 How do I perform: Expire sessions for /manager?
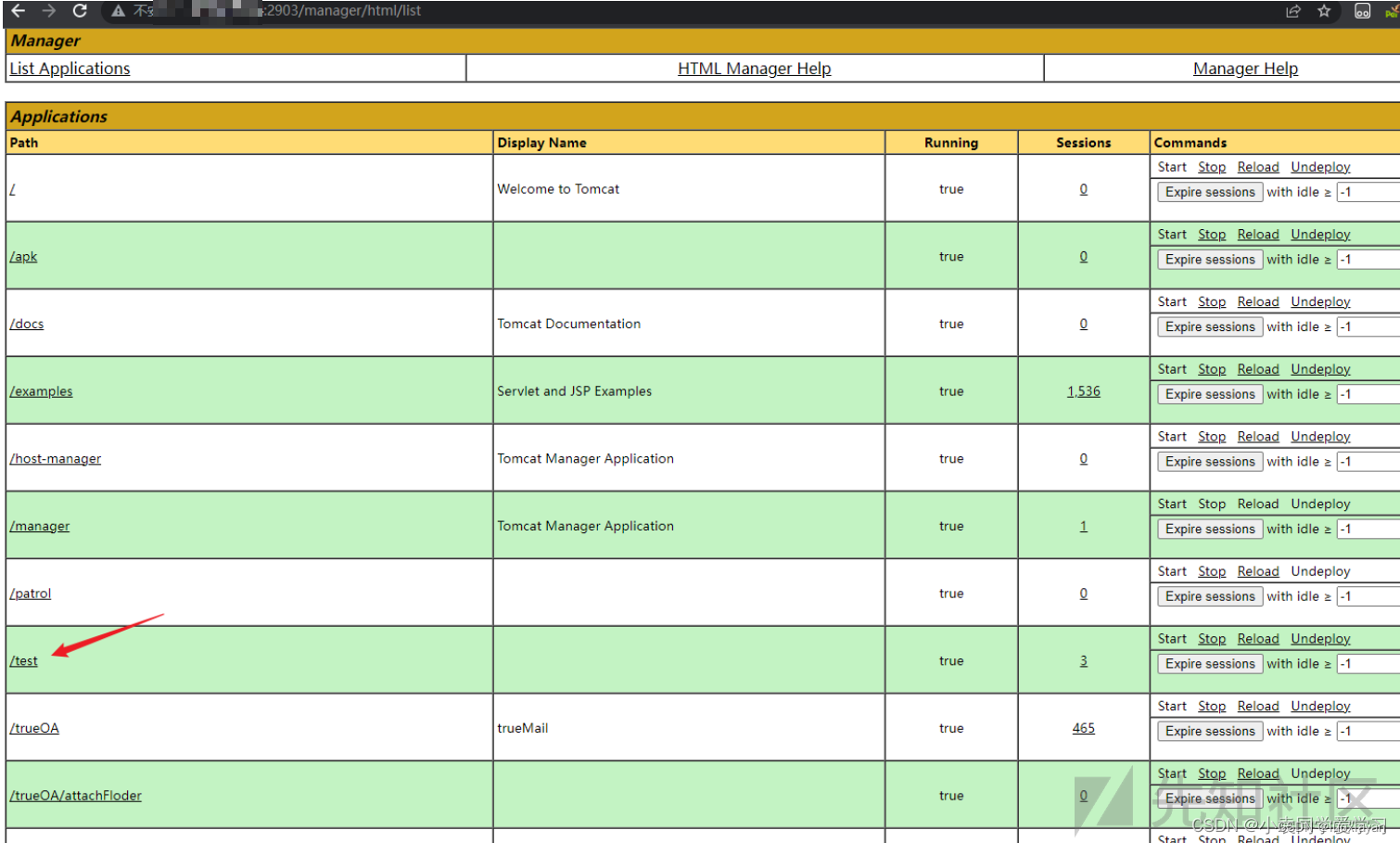point(1210,530)
